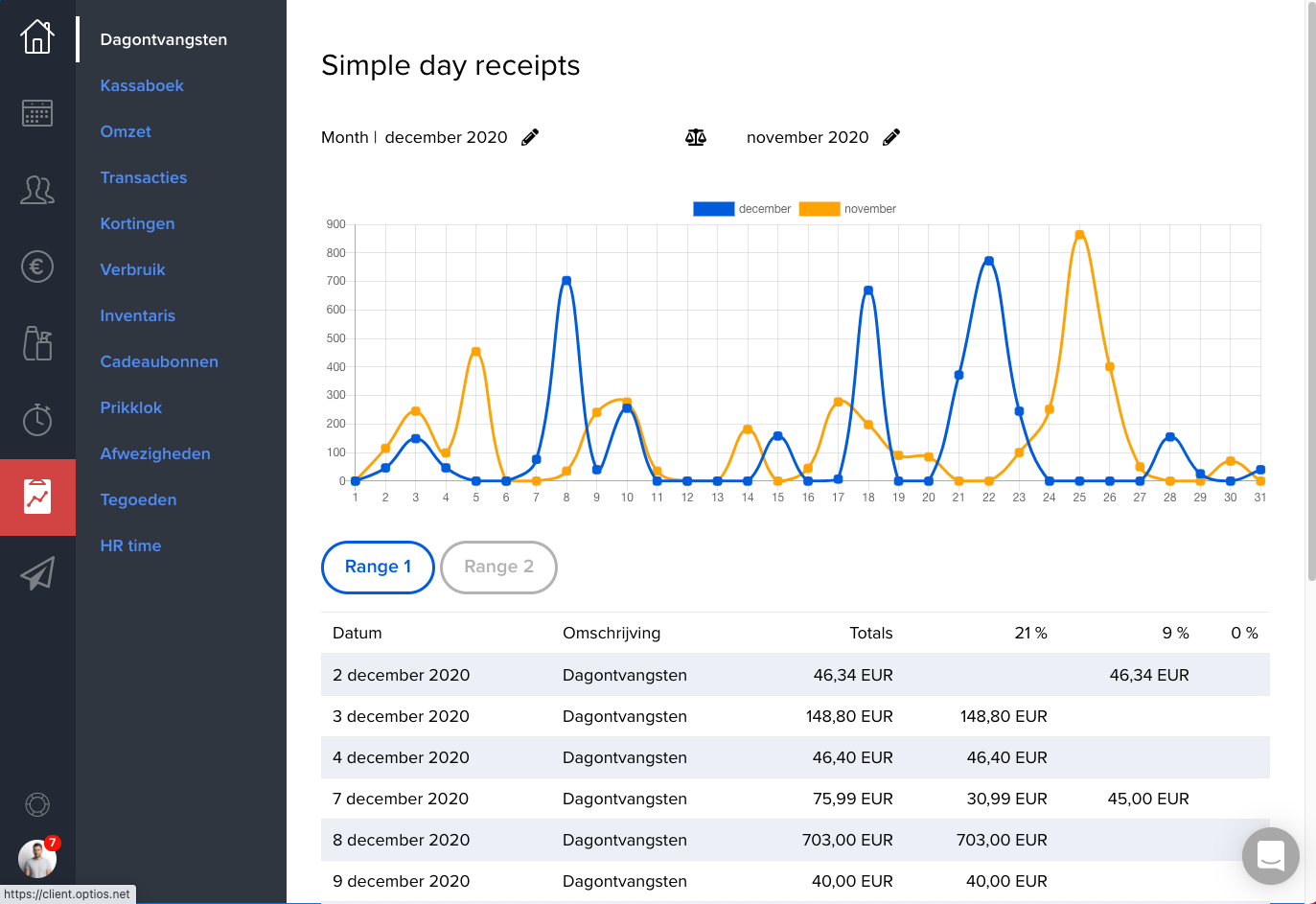Go to Transacties section

pos(144,177)
